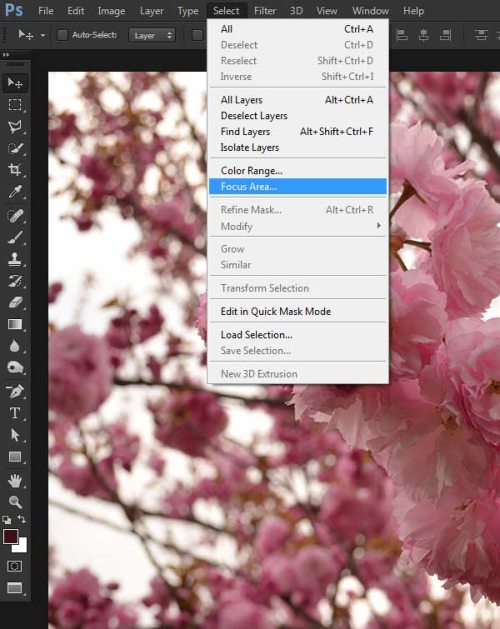Select the Rectangular Marquee tool

pyautogui.click(x=15, y=105)
